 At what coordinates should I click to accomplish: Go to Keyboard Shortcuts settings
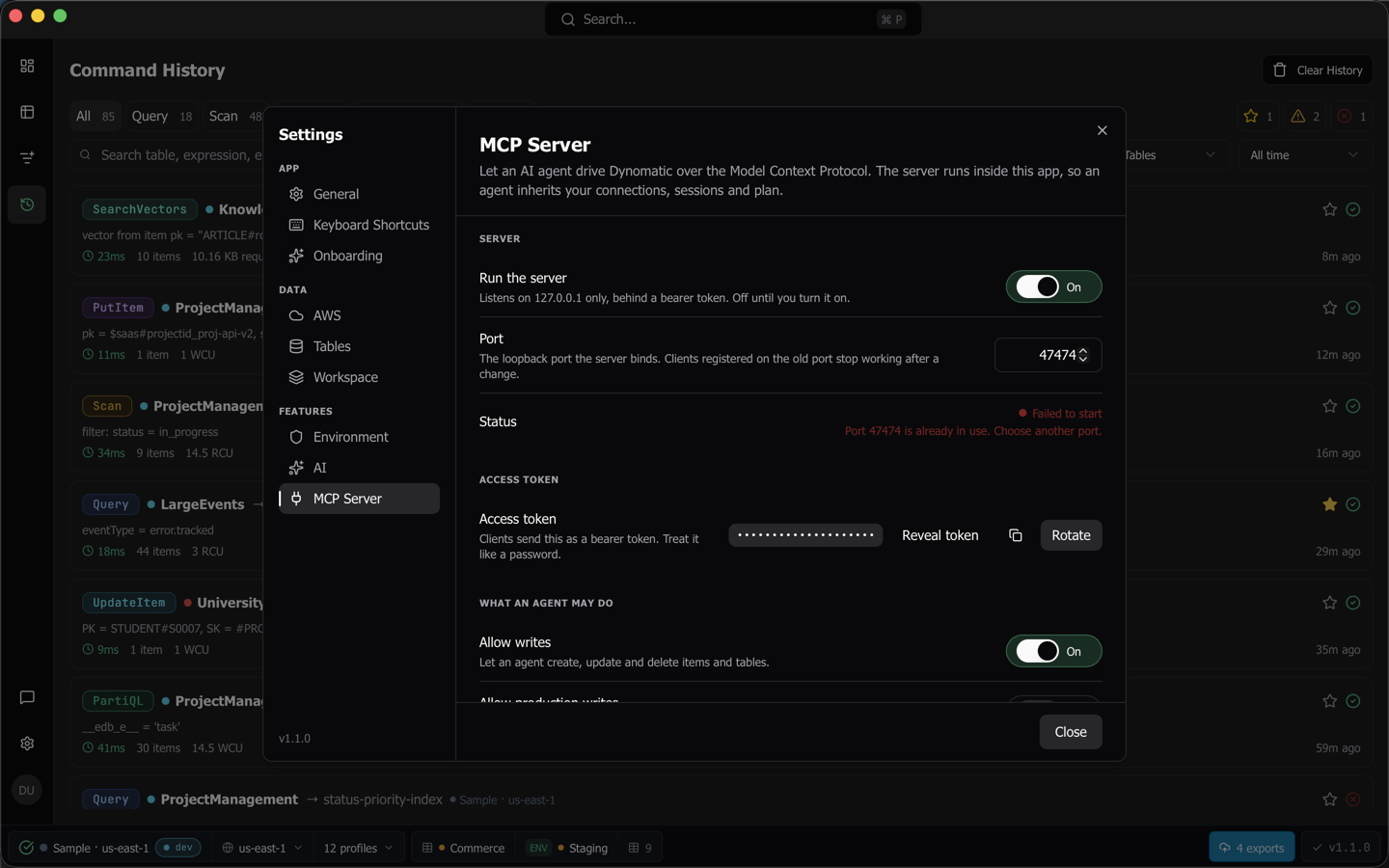359,225
